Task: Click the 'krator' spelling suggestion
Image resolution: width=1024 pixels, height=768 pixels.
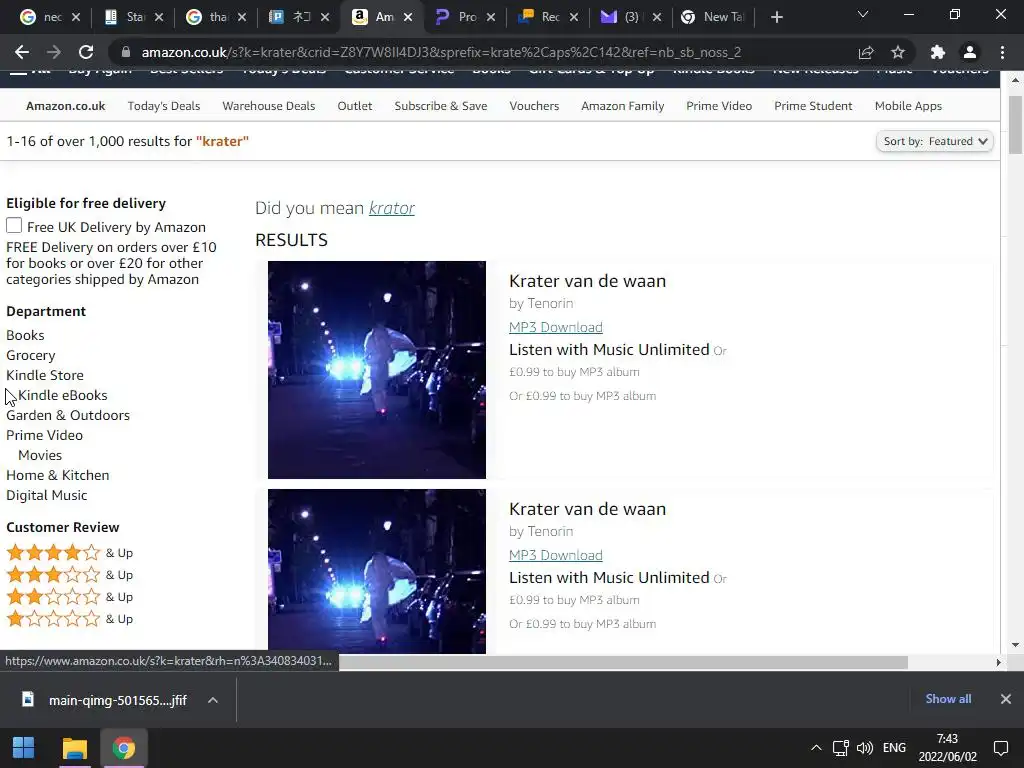Action: click(x=392, y=208)
